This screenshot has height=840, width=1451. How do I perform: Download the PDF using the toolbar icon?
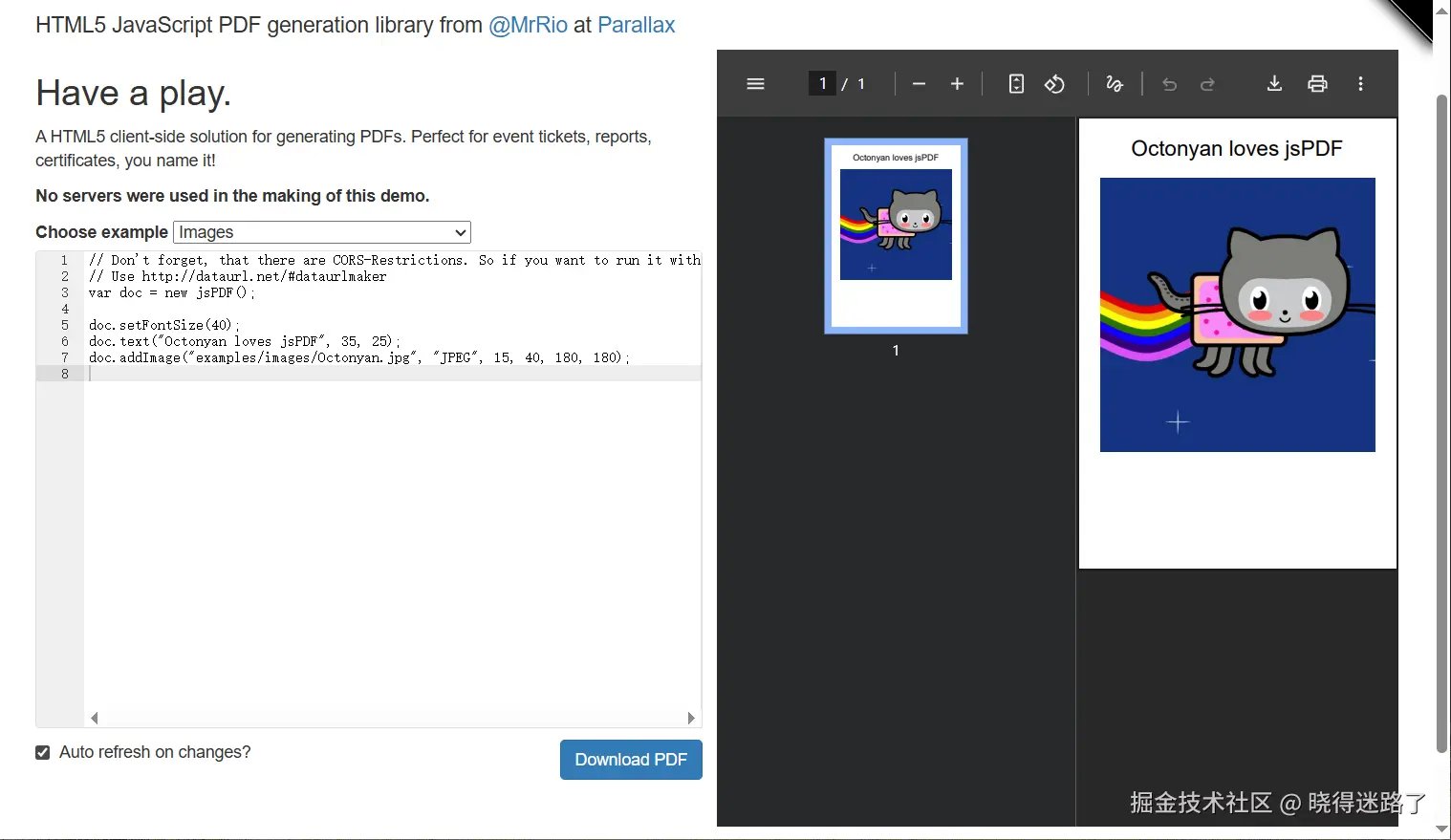[x=1274, y=84]
